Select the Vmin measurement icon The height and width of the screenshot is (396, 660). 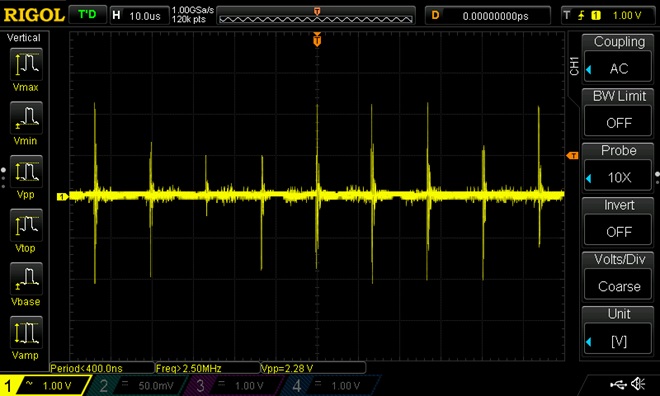point(26,117)
